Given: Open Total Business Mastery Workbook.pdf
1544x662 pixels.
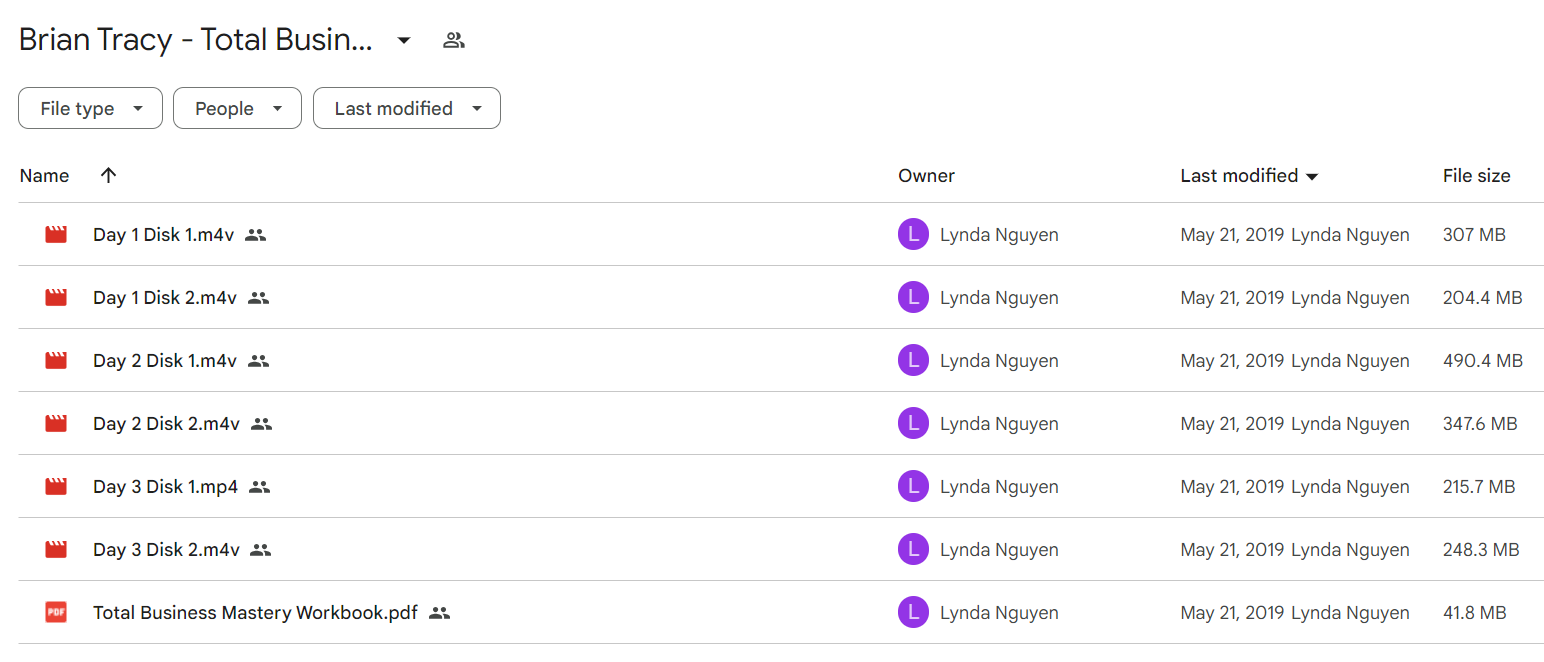Looking at the screenshot, I should click(x=255, y=613).
